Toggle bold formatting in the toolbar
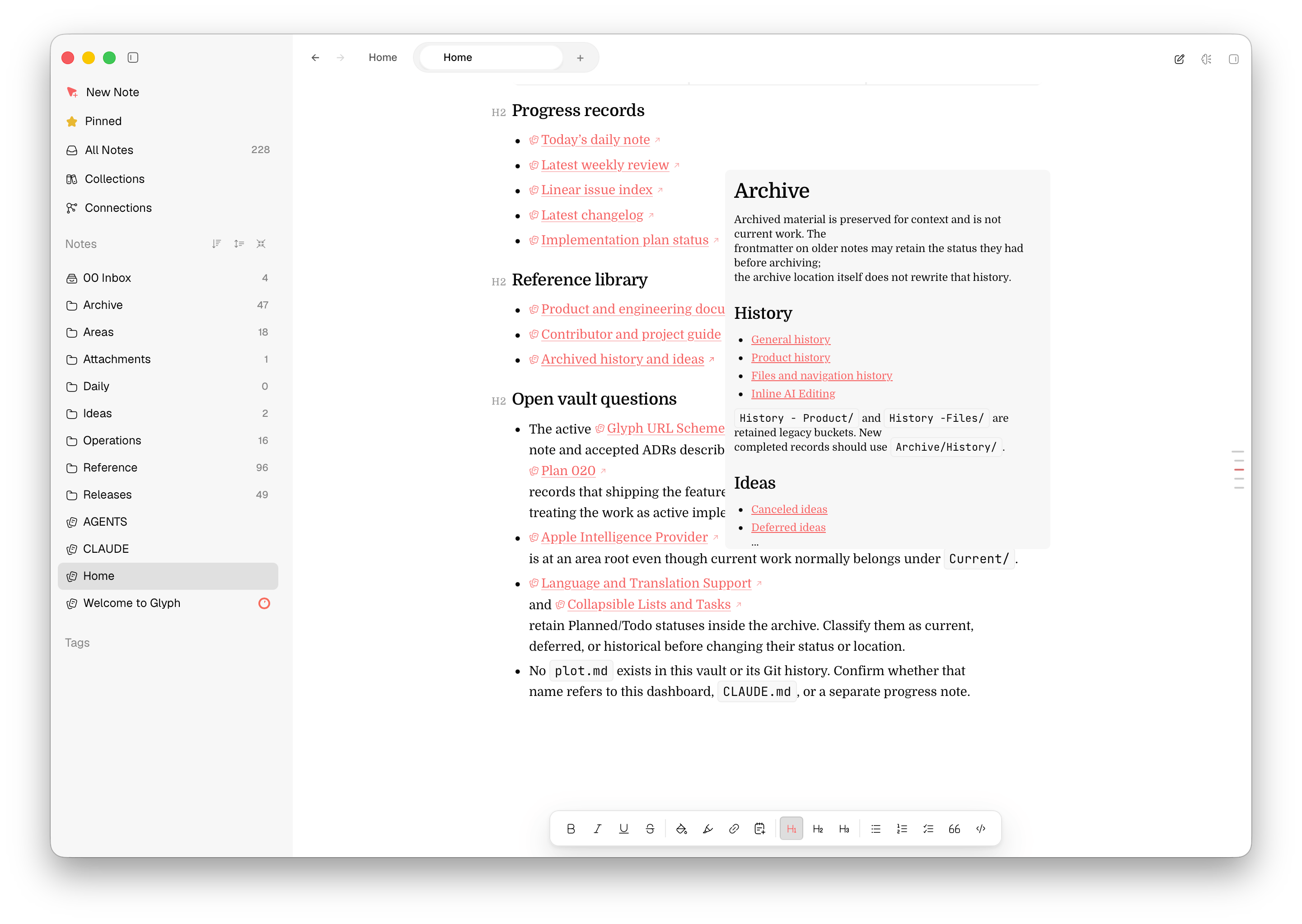1302x924 pixels. click(571, 828)
